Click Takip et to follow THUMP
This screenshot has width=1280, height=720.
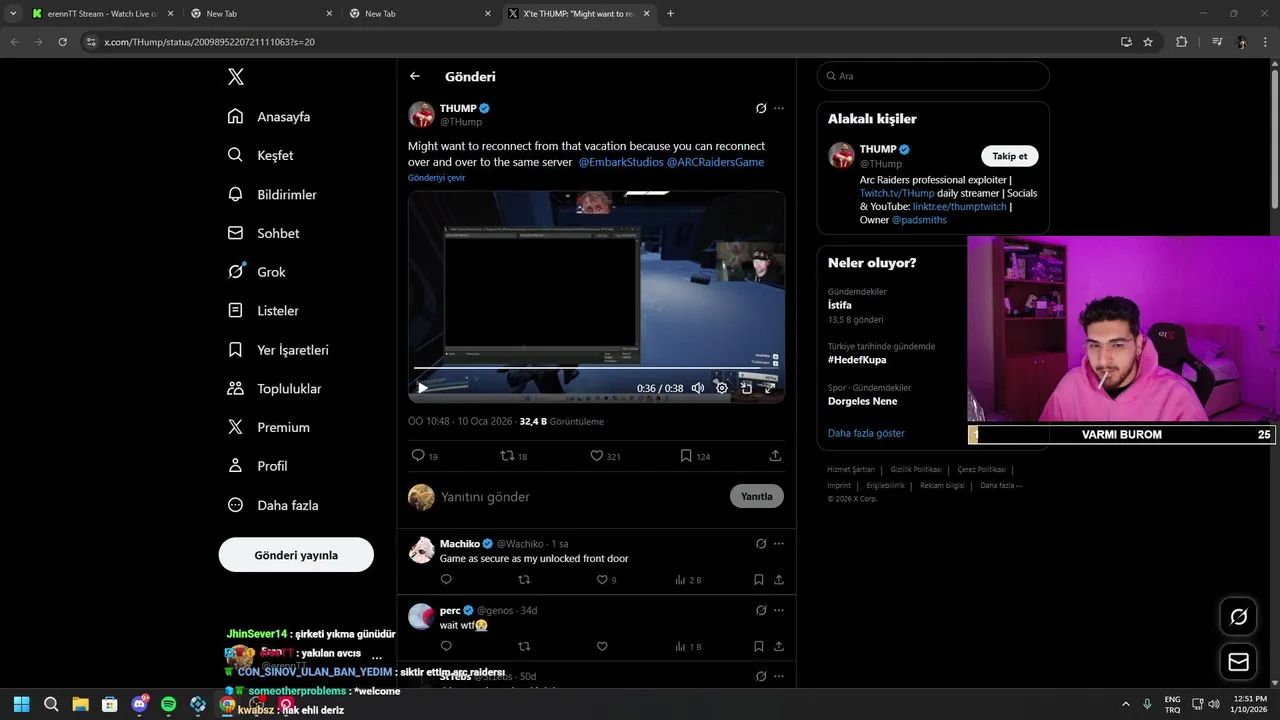click(x=1009, y=156)
